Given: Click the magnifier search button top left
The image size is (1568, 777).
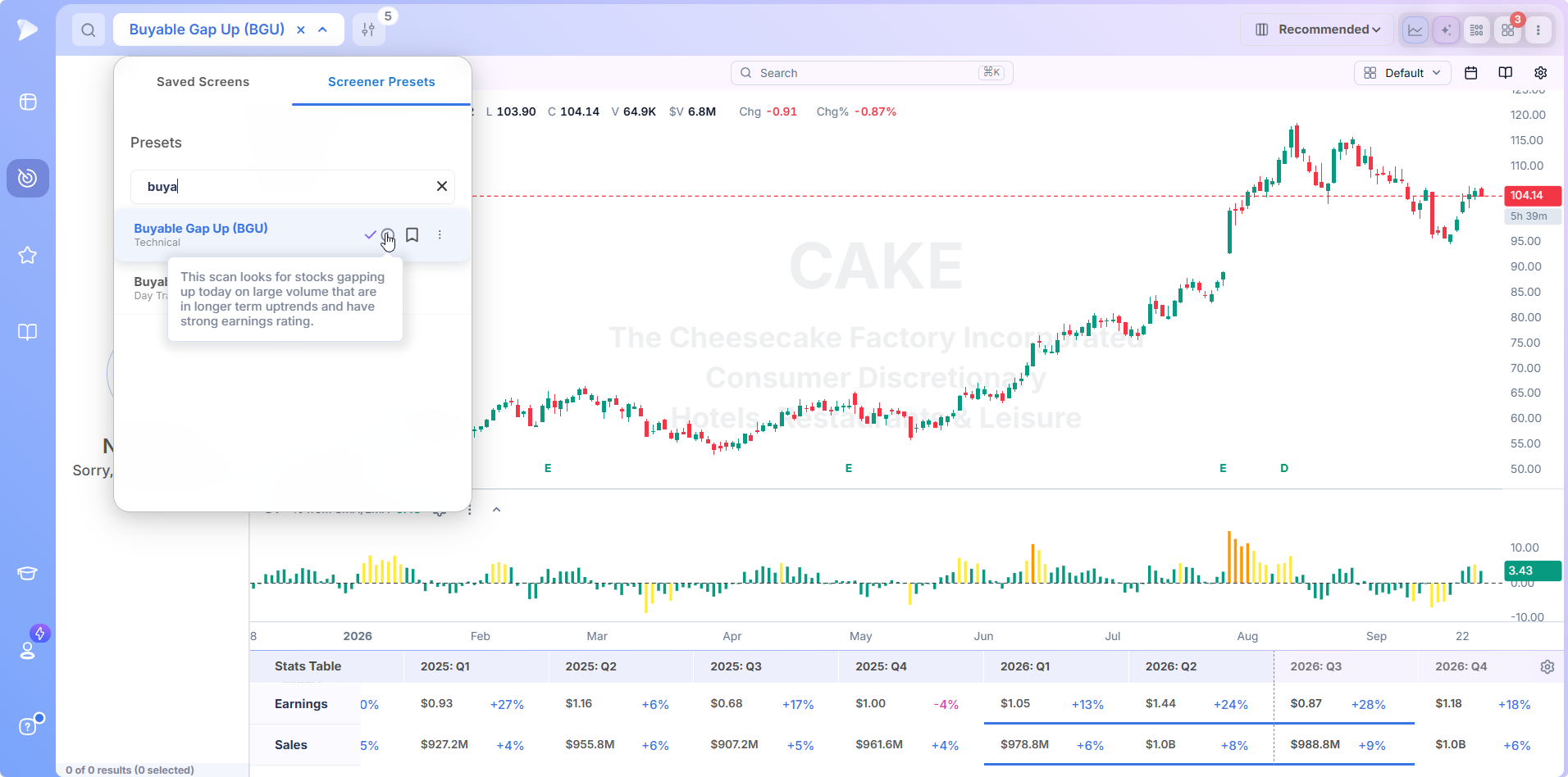Looking at the screenshot, I should point(89,30).
